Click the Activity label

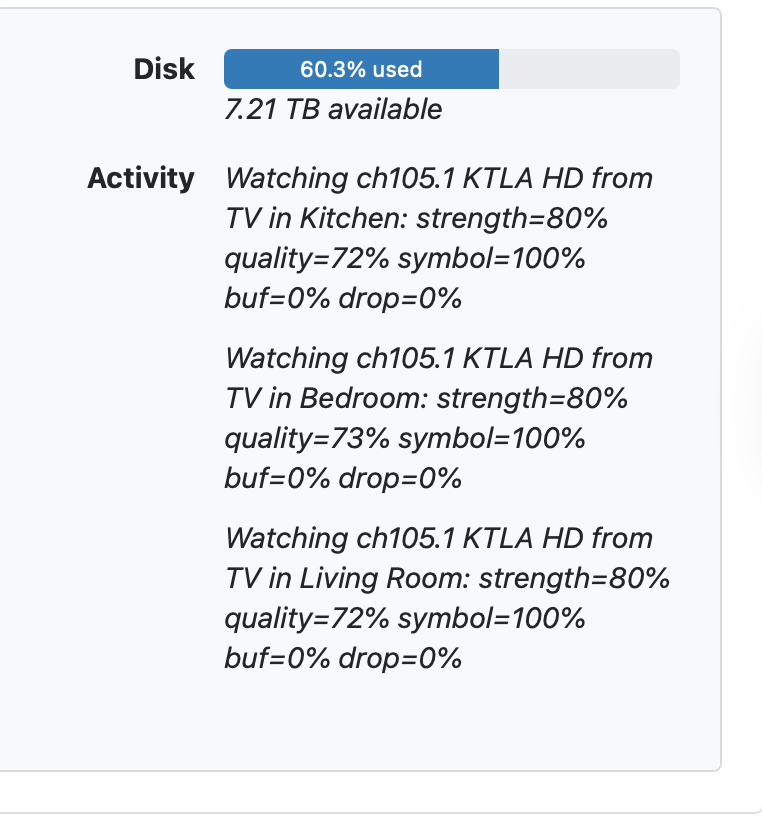click(141, 179)
